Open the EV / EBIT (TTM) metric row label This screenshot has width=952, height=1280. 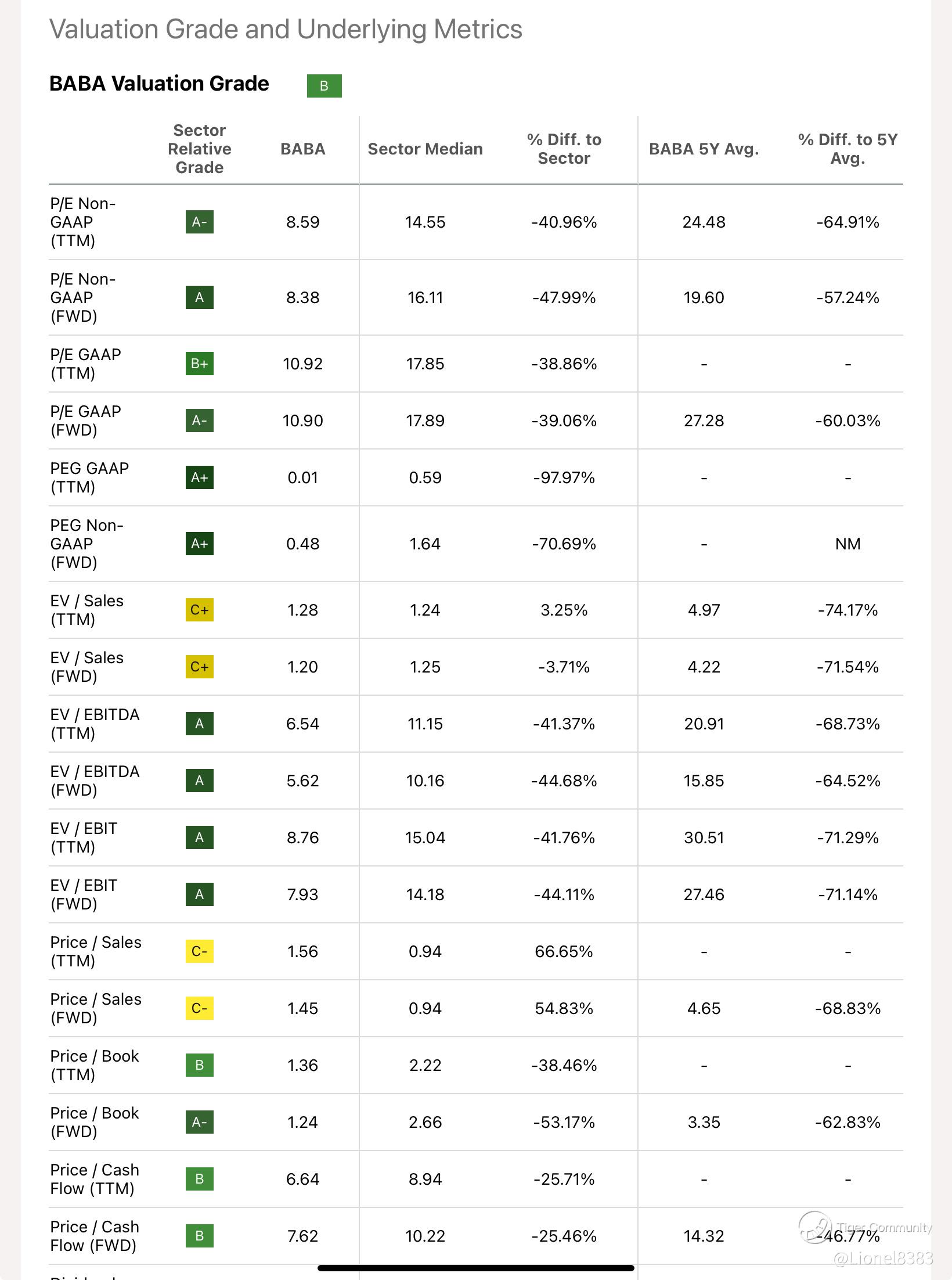coord(84,837)
